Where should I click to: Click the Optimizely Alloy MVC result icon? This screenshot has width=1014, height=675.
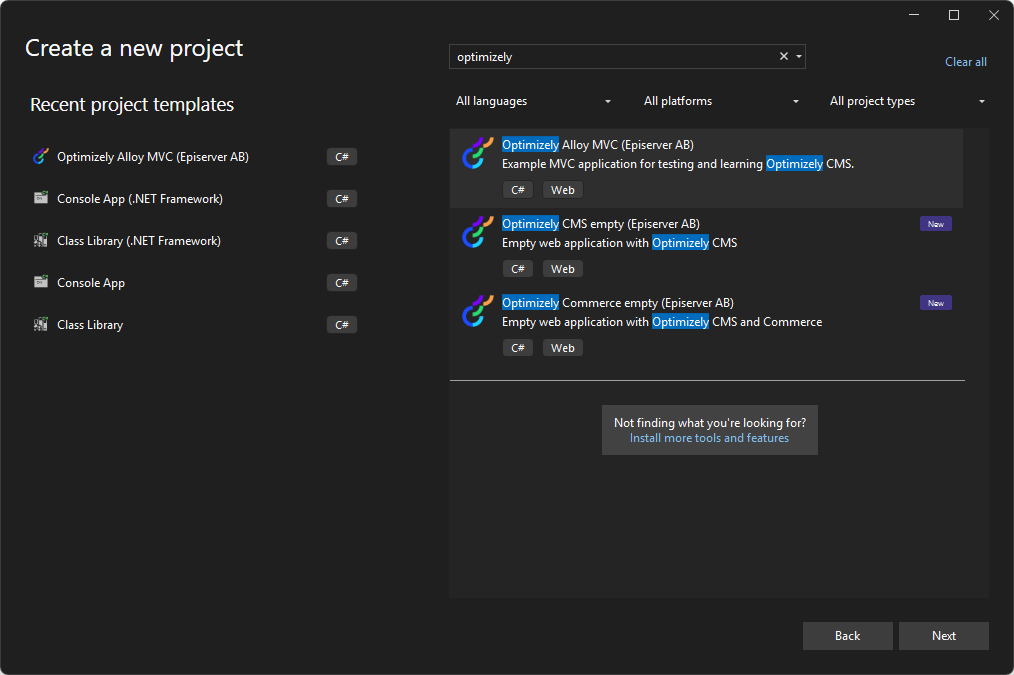pyautogui.click(x=478, y=153)
